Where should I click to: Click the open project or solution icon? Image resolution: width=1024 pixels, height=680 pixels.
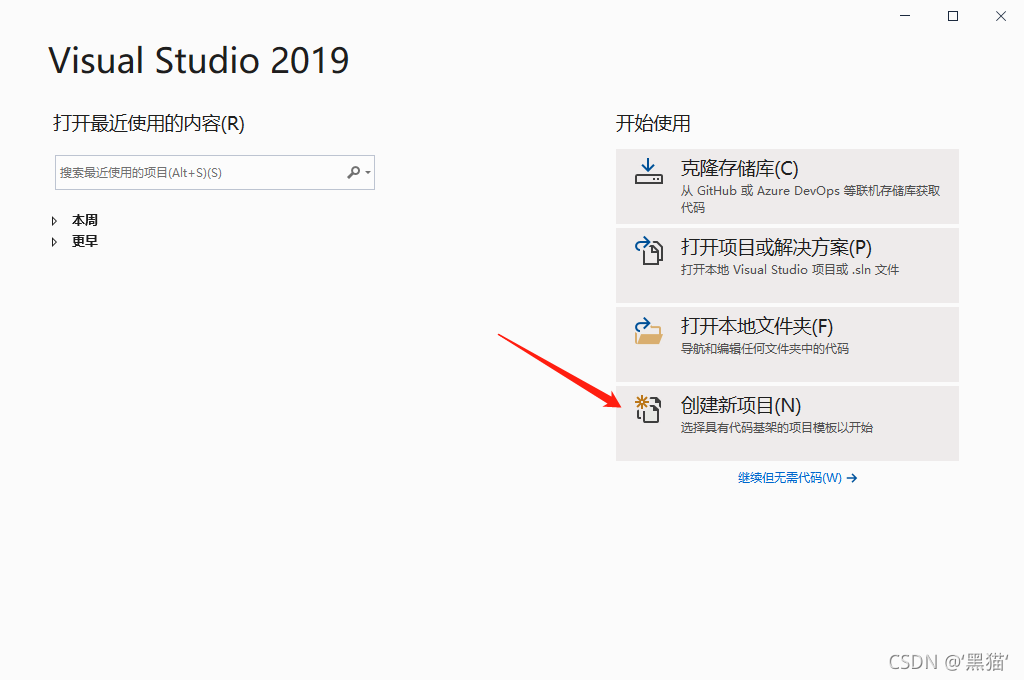click(x=648, y=250)
